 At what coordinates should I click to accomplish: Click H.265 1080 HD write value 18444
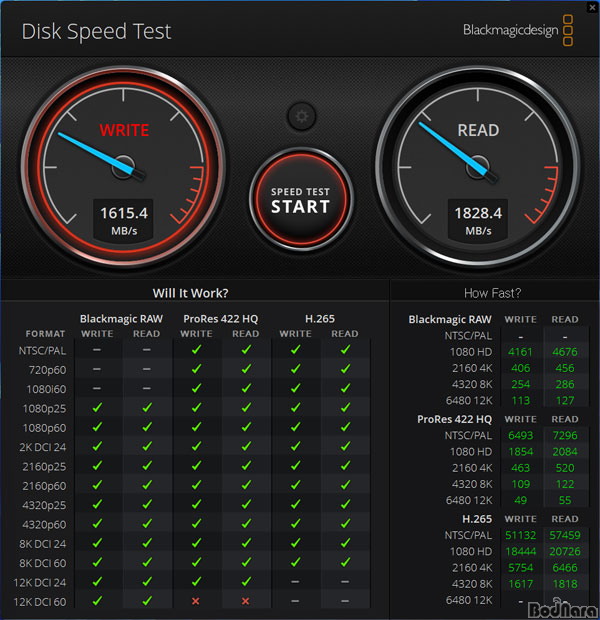click(521, 551)
